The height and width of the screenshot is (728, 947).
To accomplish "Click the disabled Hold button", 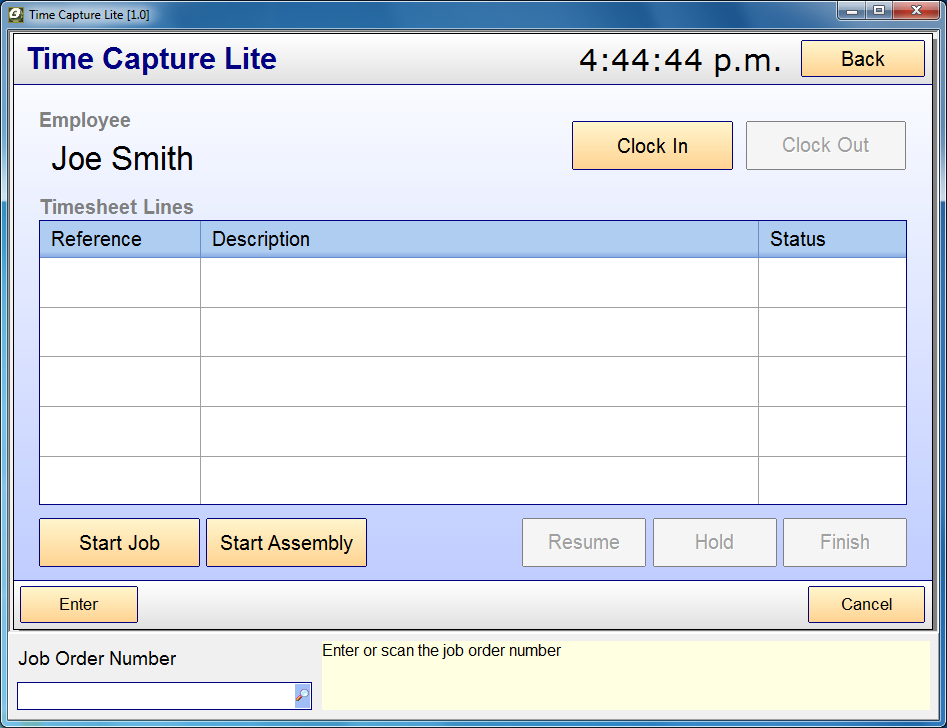I will pyautogui.click(x=714, y=543).
